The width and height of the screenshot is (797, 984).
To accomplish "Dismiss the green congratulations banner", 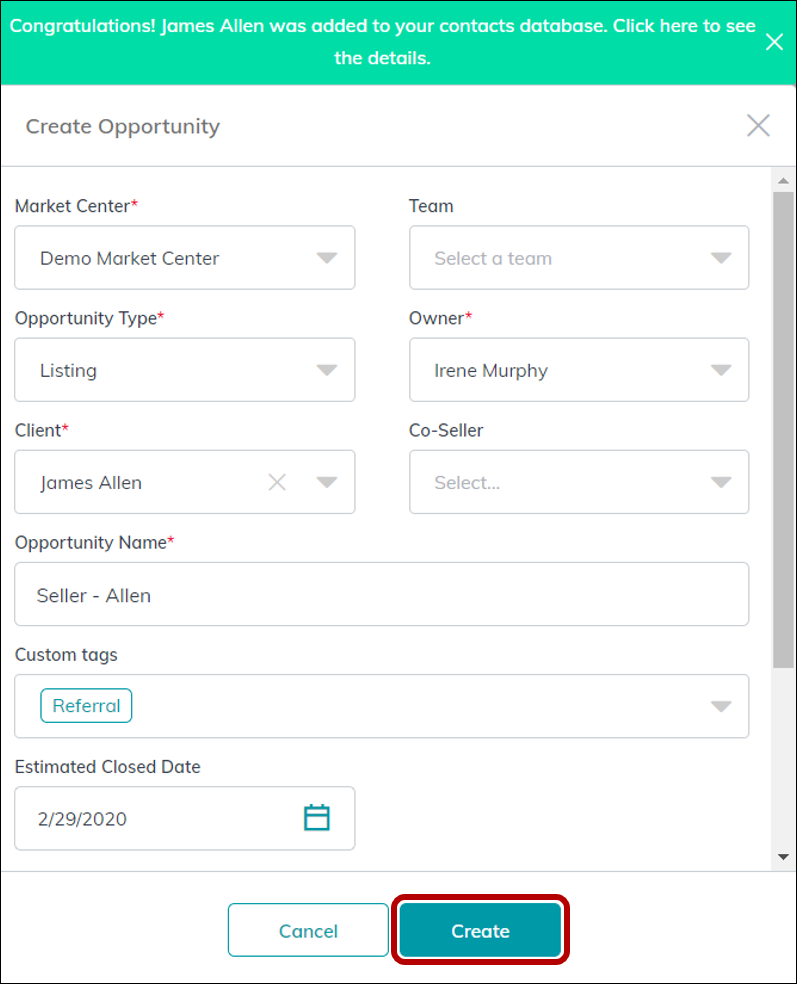I will pos(774,42).
